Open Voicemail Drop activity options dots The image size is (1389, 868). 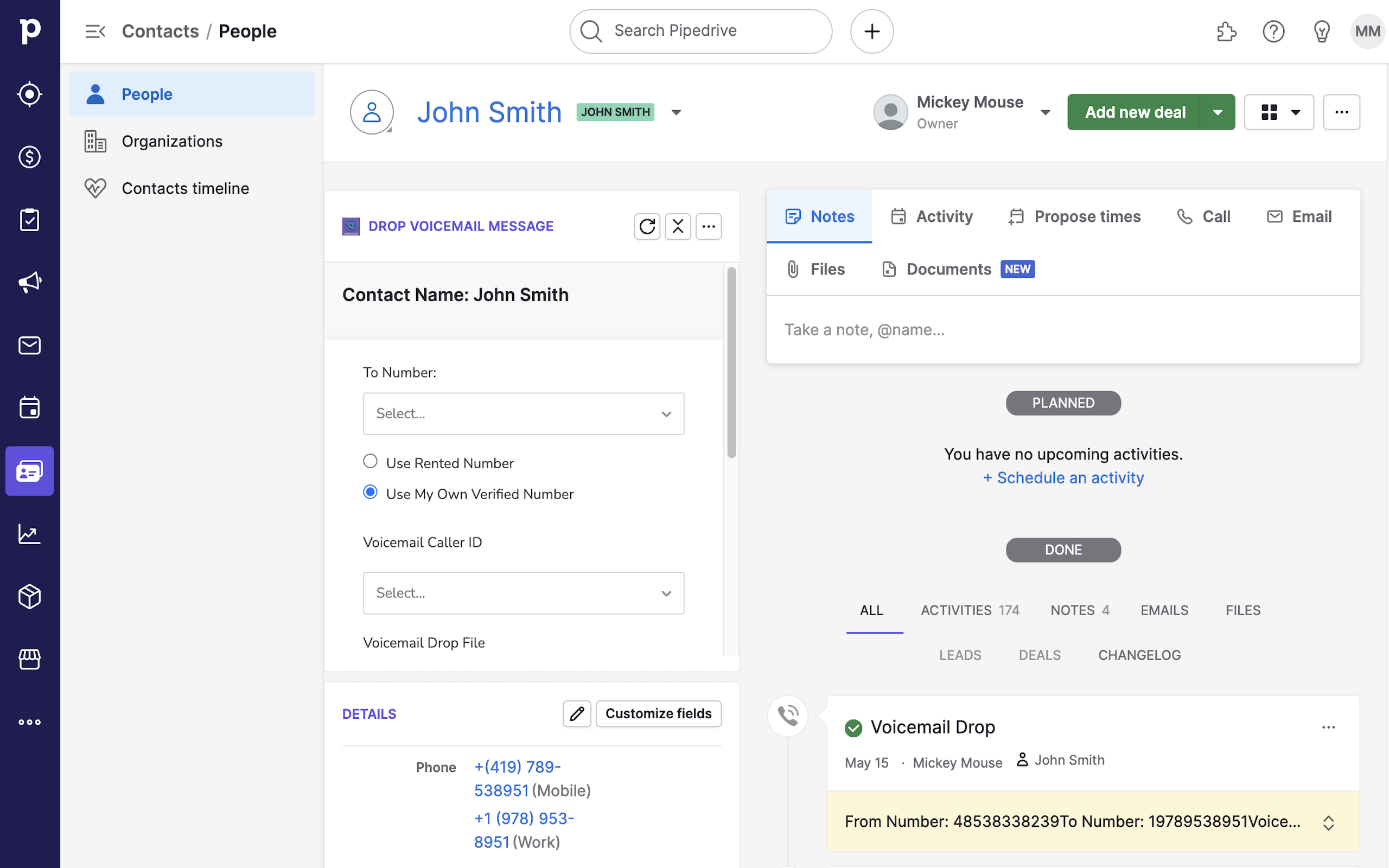pyautogui.click(x=1329, y=727)
